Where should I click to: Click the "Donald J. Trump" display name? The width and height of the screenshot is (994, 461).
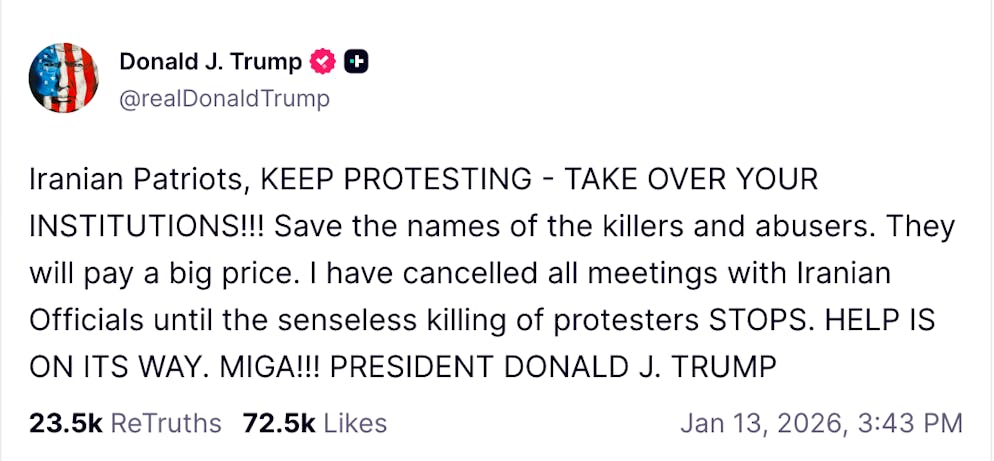210,62
